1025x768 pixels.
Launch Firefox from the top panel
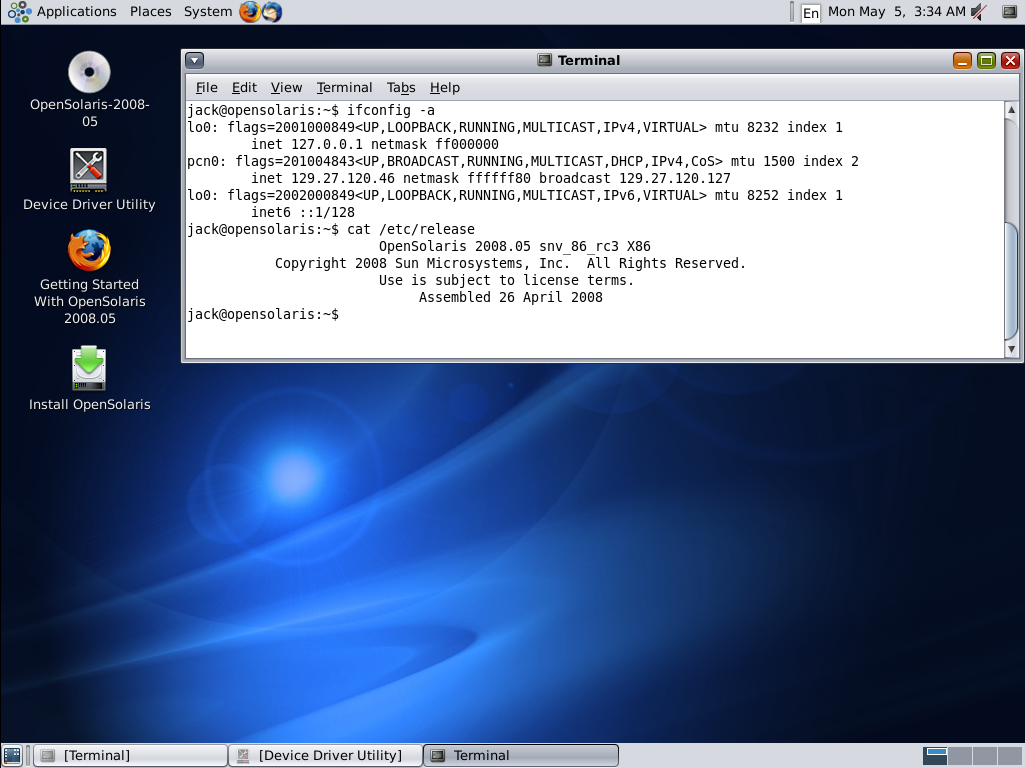click(x=249, y=12)
